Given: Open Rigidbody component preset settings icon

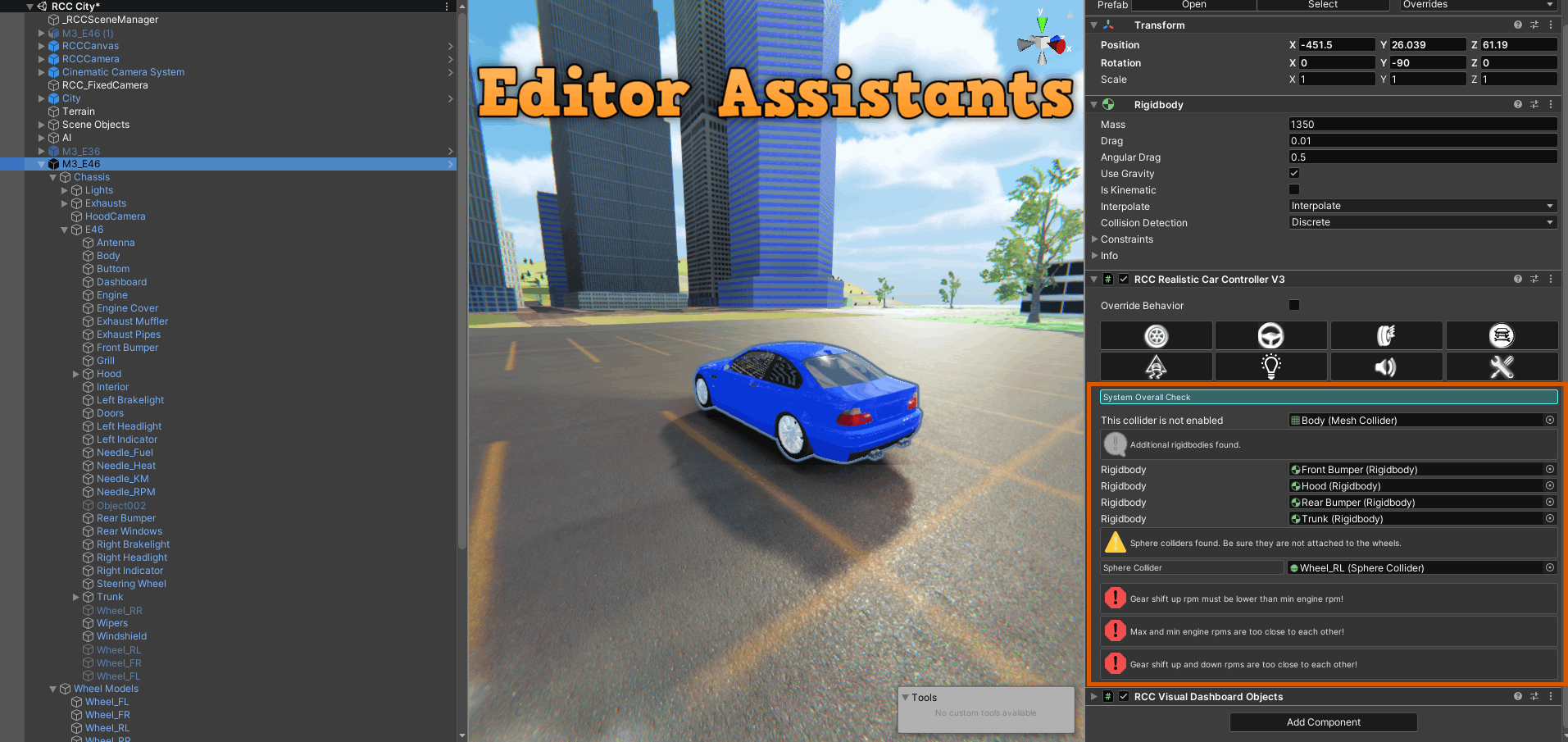Looking at the screenshot, I should [x=1534, y=105].
